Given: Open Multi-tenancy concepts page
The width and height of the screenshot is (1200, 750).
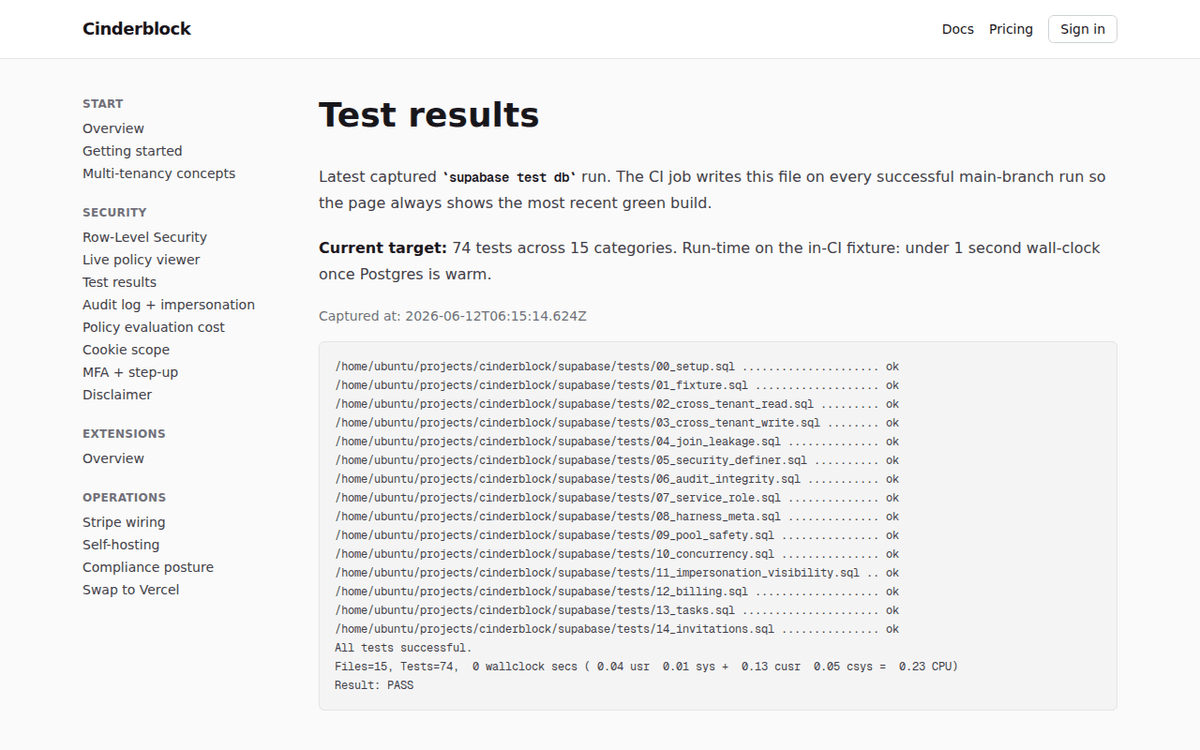Looking at the screenshot, I should point(159,173).
